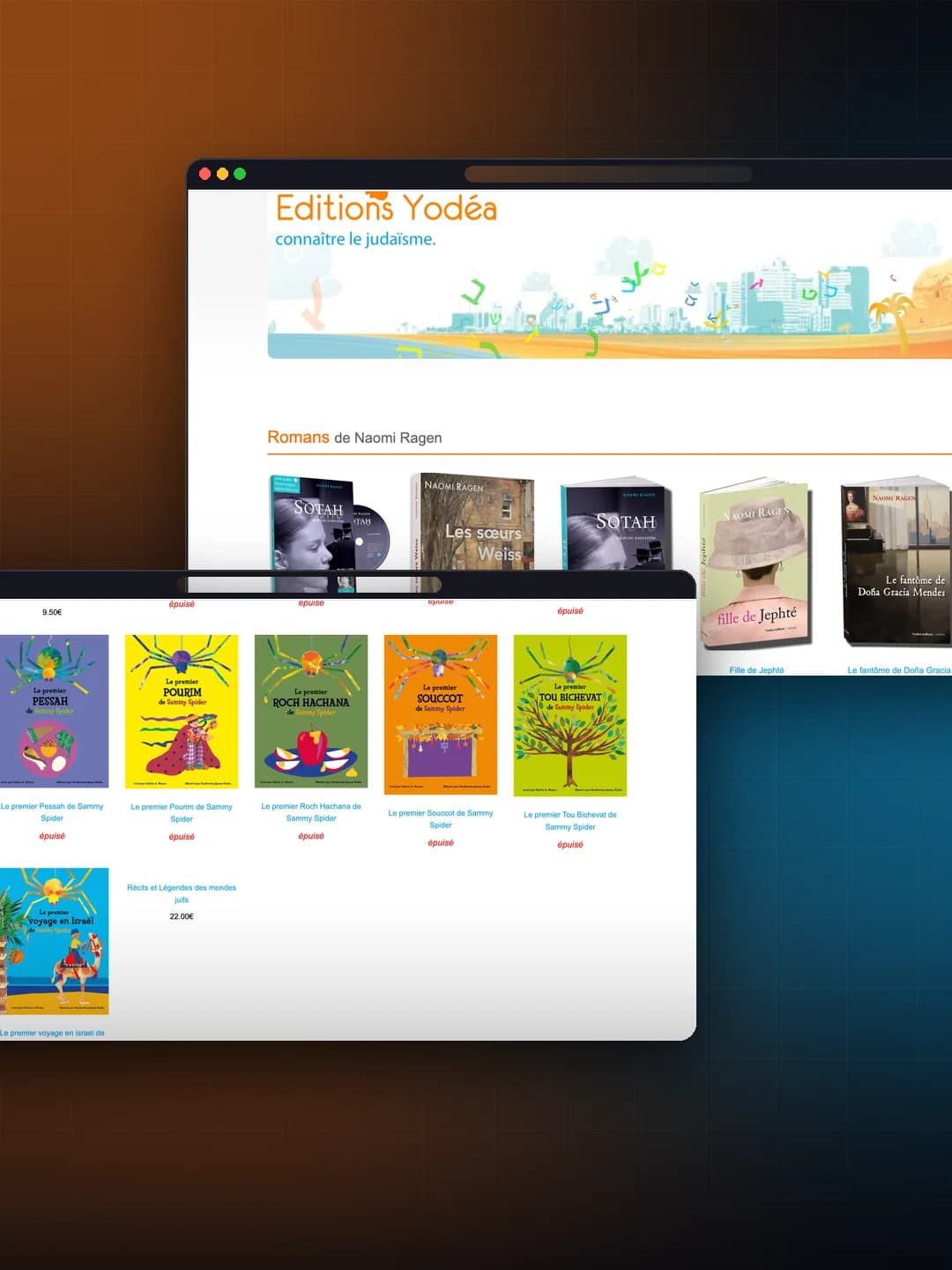The image size is (952, 1270).
Task: Click the connaître le judaïsme tagline
Action: 355,239
